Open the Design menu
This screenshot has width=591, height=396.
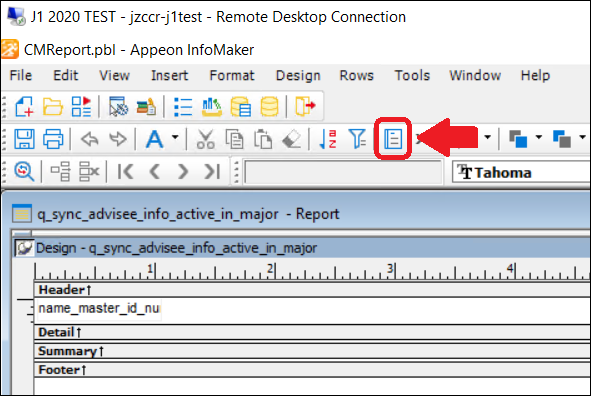click(298, 75)
